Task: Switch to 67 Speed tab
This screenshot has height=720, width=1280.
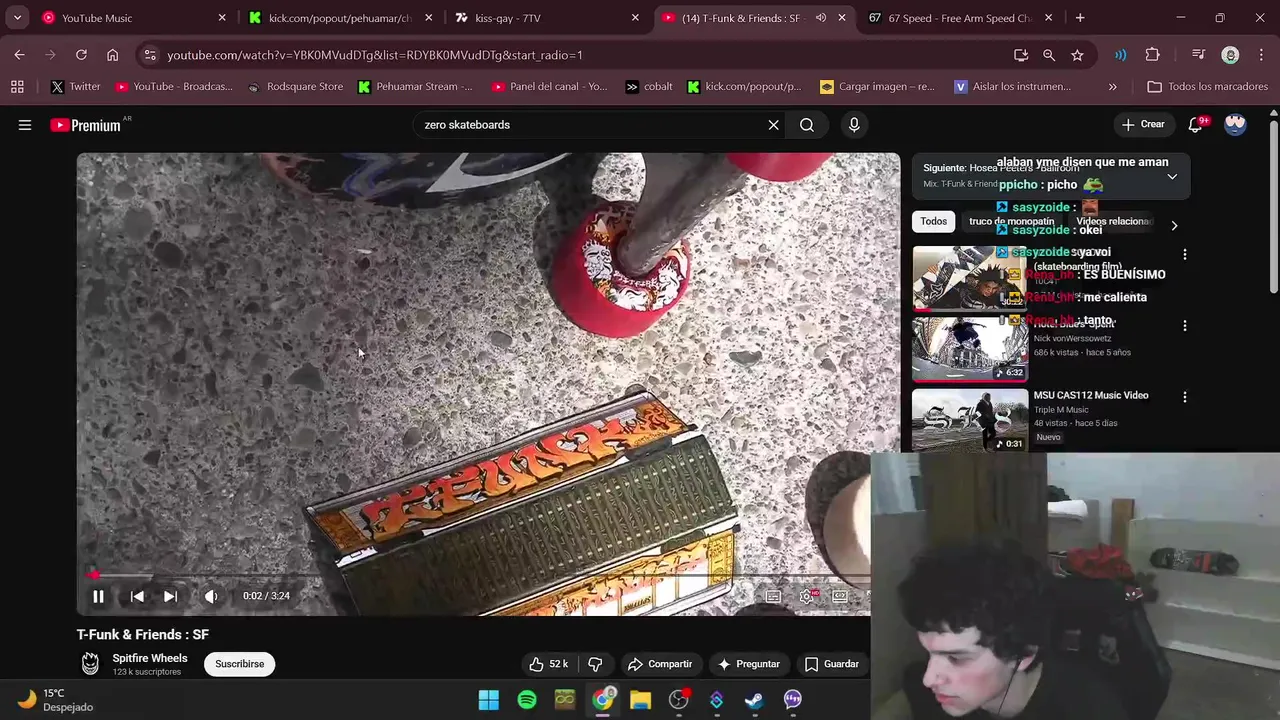Action: [958, 18]
